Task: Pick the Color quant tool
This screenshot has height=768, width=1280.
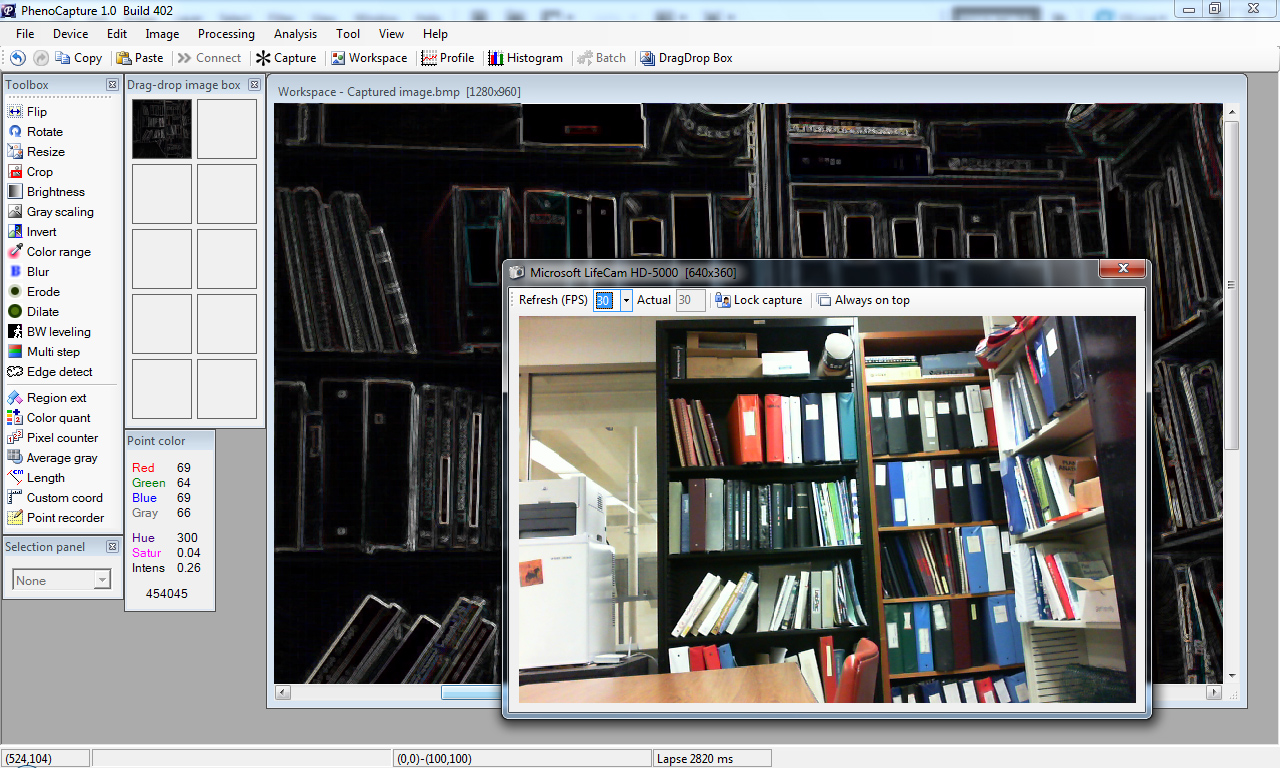Action: (58, 418)
